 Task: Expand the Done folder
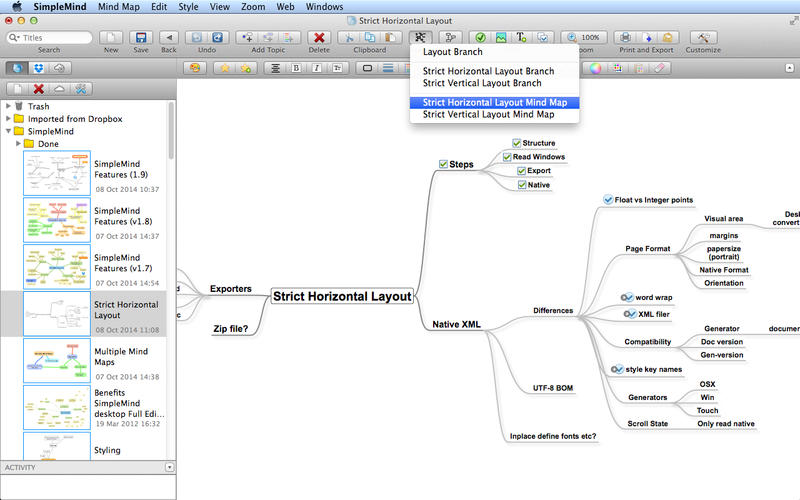(19, 144)
